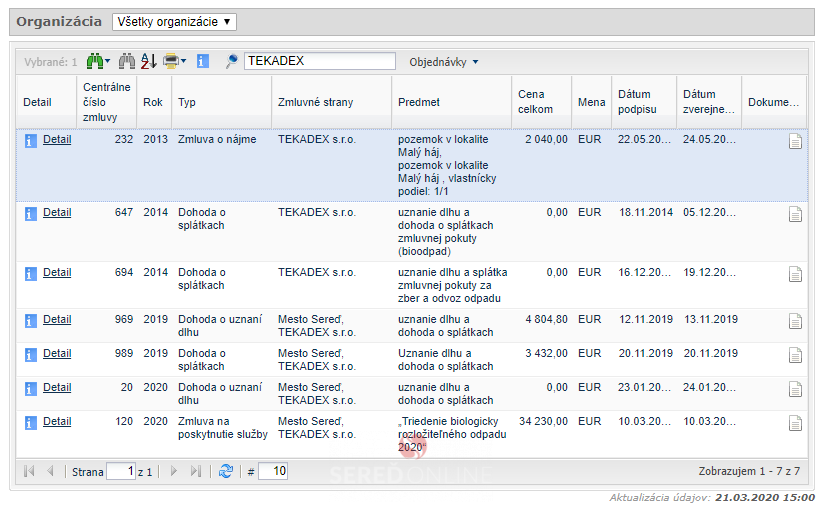Open Detail link for contract 989
The image size is (822, 517).
[57, 353]
